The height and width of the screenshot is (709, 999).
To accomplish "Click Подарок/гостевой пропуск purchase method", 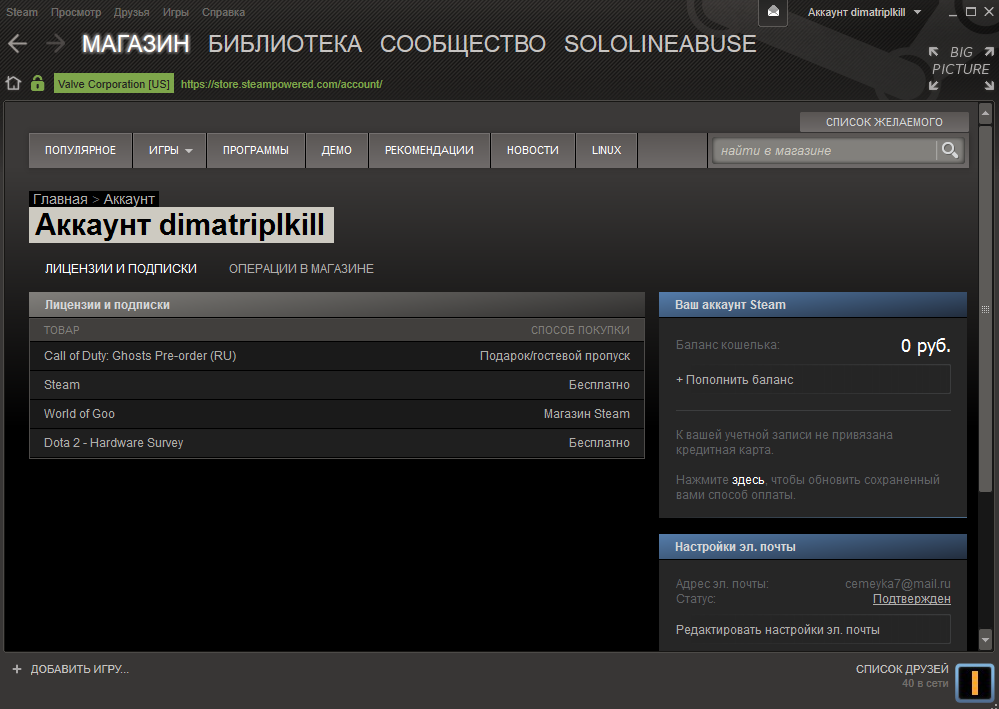I will click(555, 356).
